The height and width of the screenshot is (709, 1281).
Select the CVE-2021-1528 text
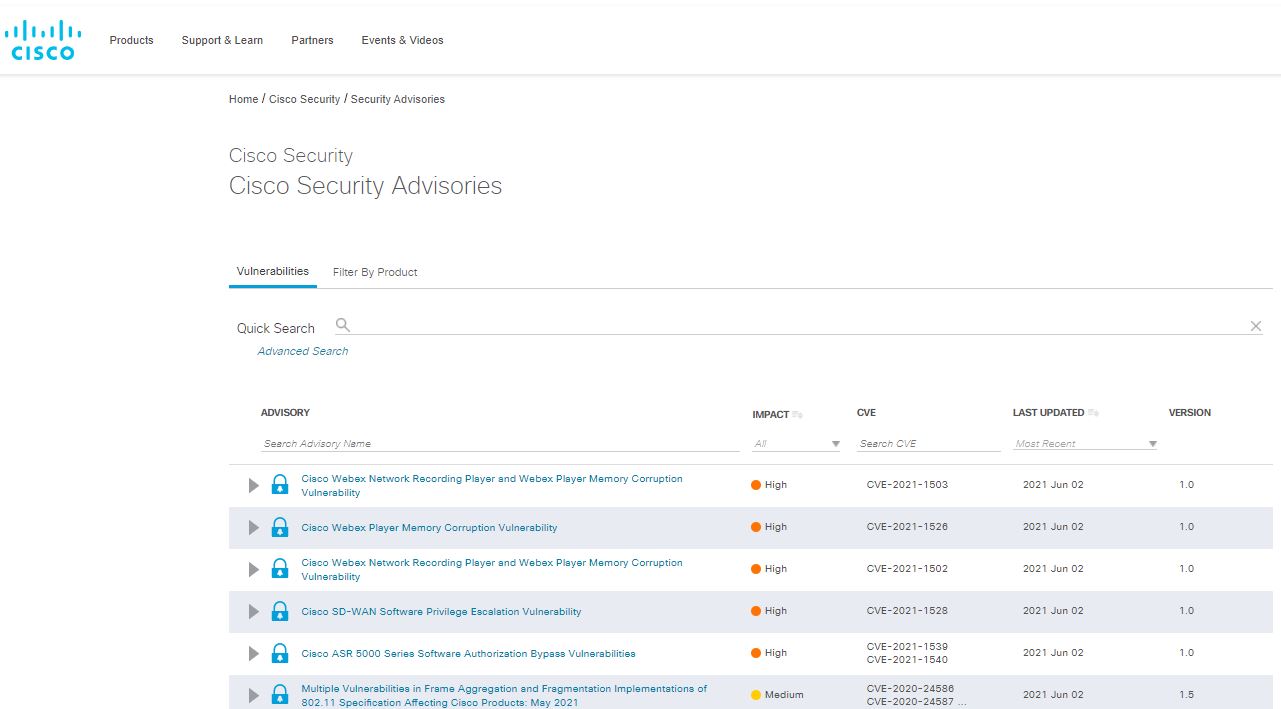907,611
